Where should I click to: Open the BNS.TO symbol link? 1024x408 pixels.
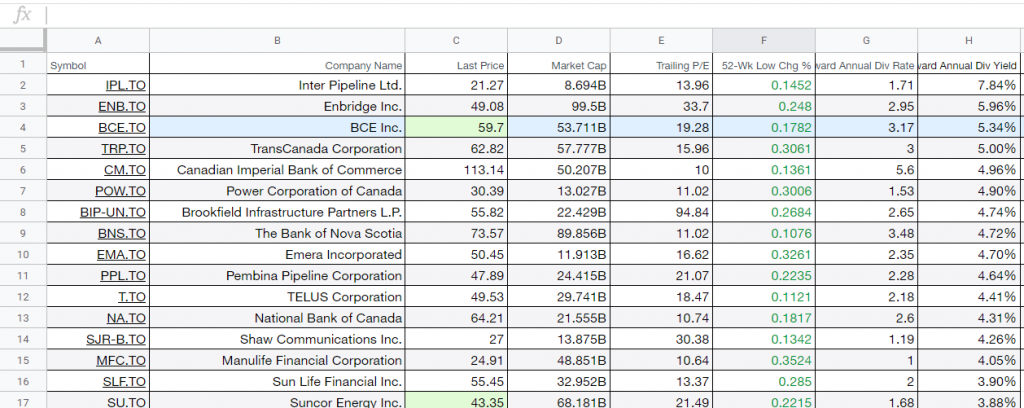(122, 234)
